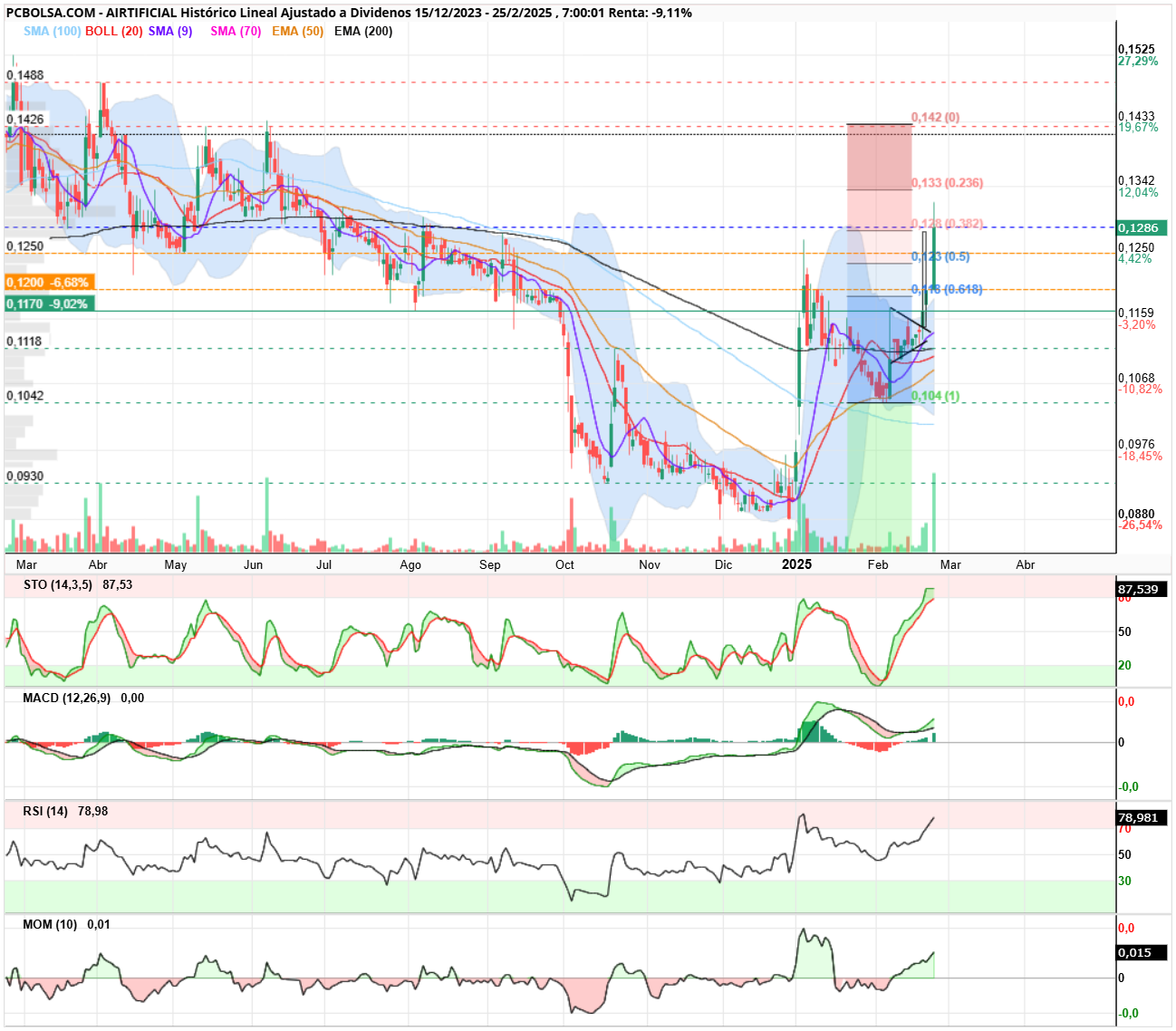Select the BOLL (20) indicator label
Viewport: 1176px width, 1031px height.
(x=114, y=31)
